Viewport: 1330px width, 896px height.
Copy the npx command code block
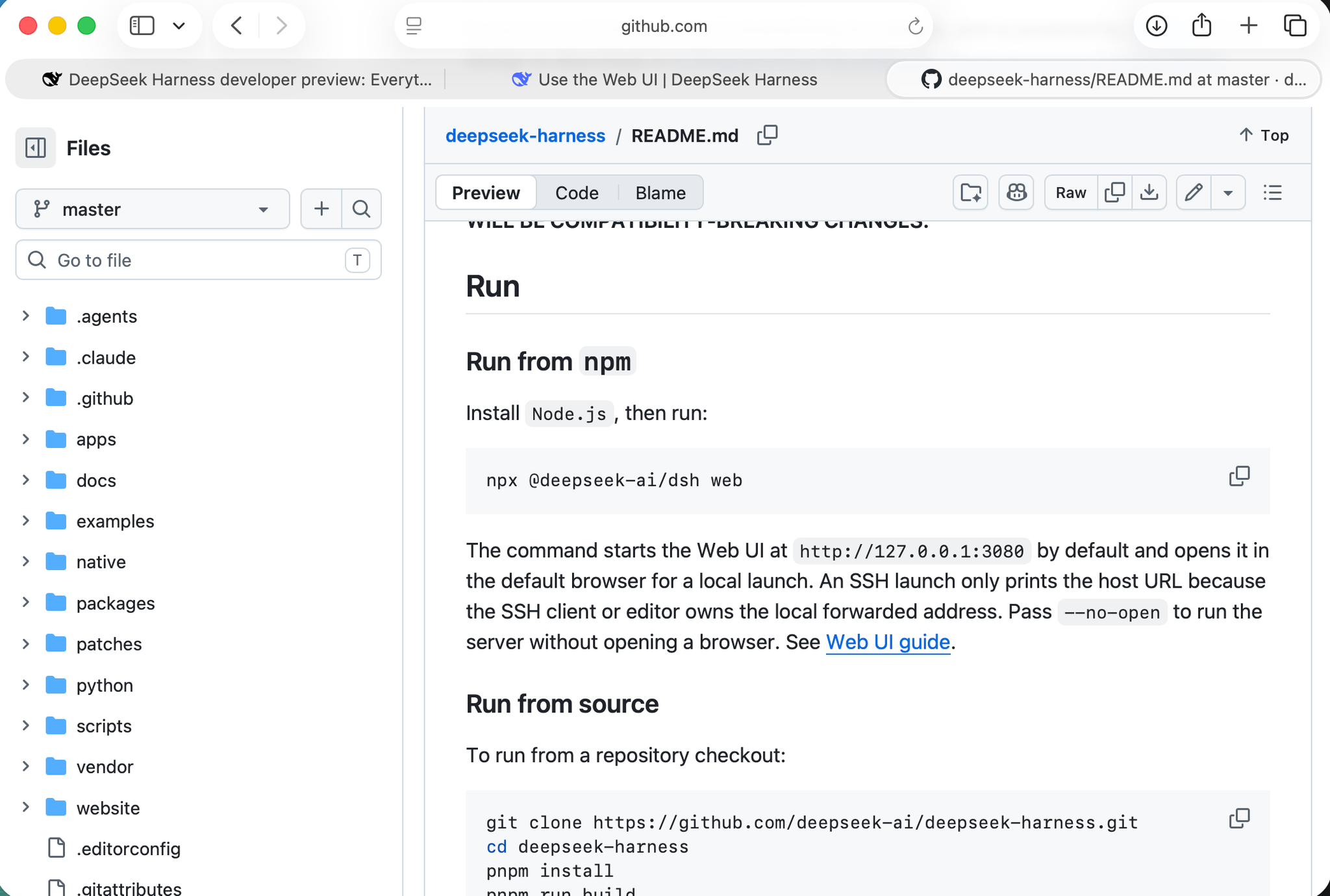pos(1239,476)
